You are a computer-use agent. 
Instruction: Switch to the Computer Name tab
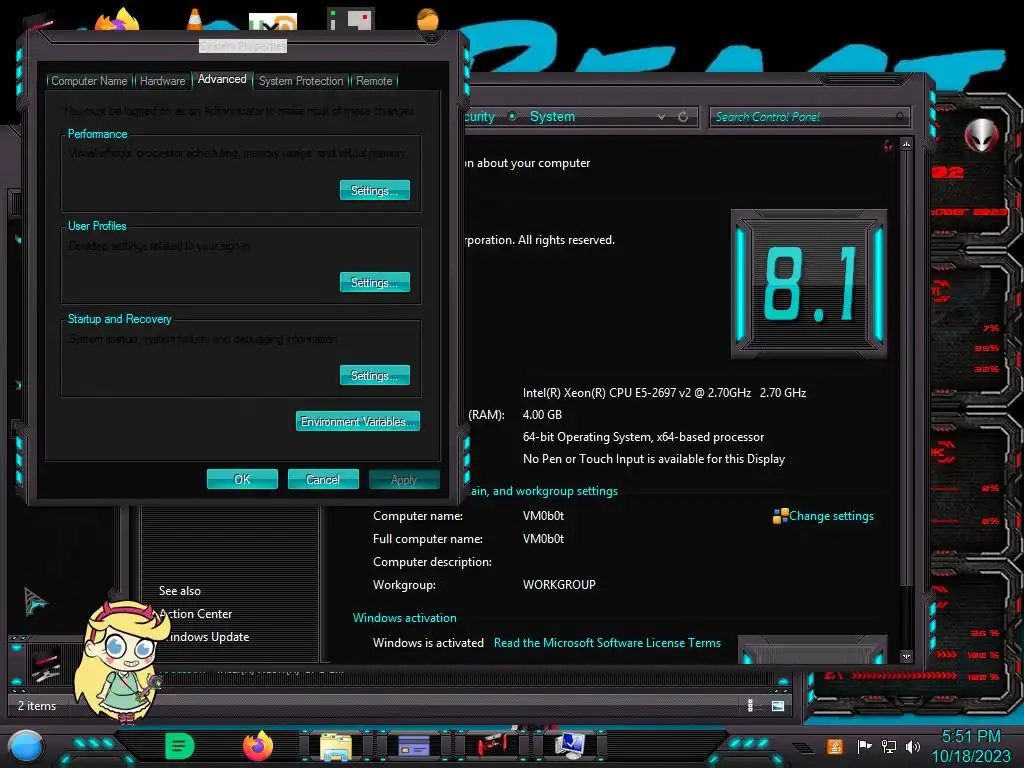point(89,81)
